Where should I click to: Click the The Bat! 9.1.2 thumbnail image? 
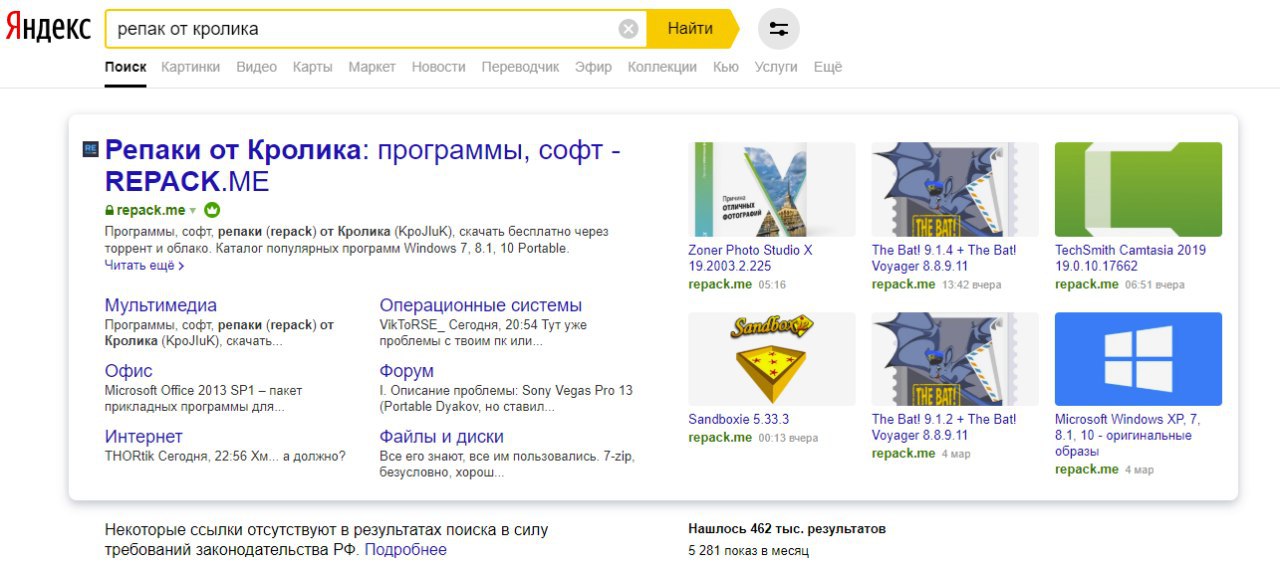(x=955, y=359)
